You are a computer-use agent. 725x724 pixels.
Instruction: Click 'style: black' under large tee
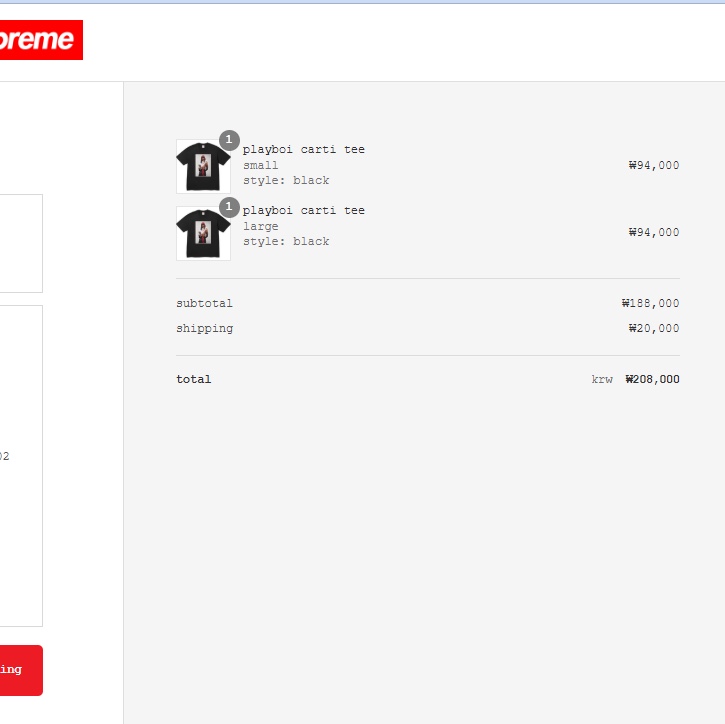(x=286, y=241)
